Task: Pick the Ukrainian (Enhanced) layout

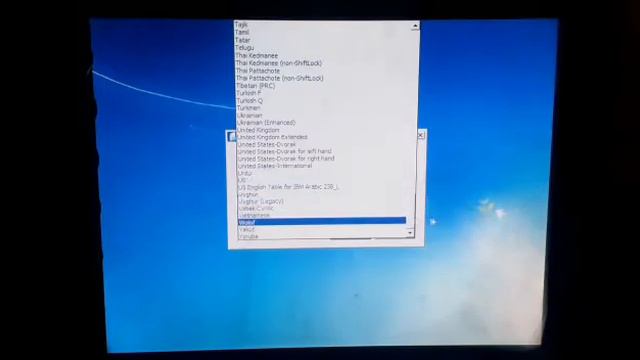Action: tap(266, 122)
